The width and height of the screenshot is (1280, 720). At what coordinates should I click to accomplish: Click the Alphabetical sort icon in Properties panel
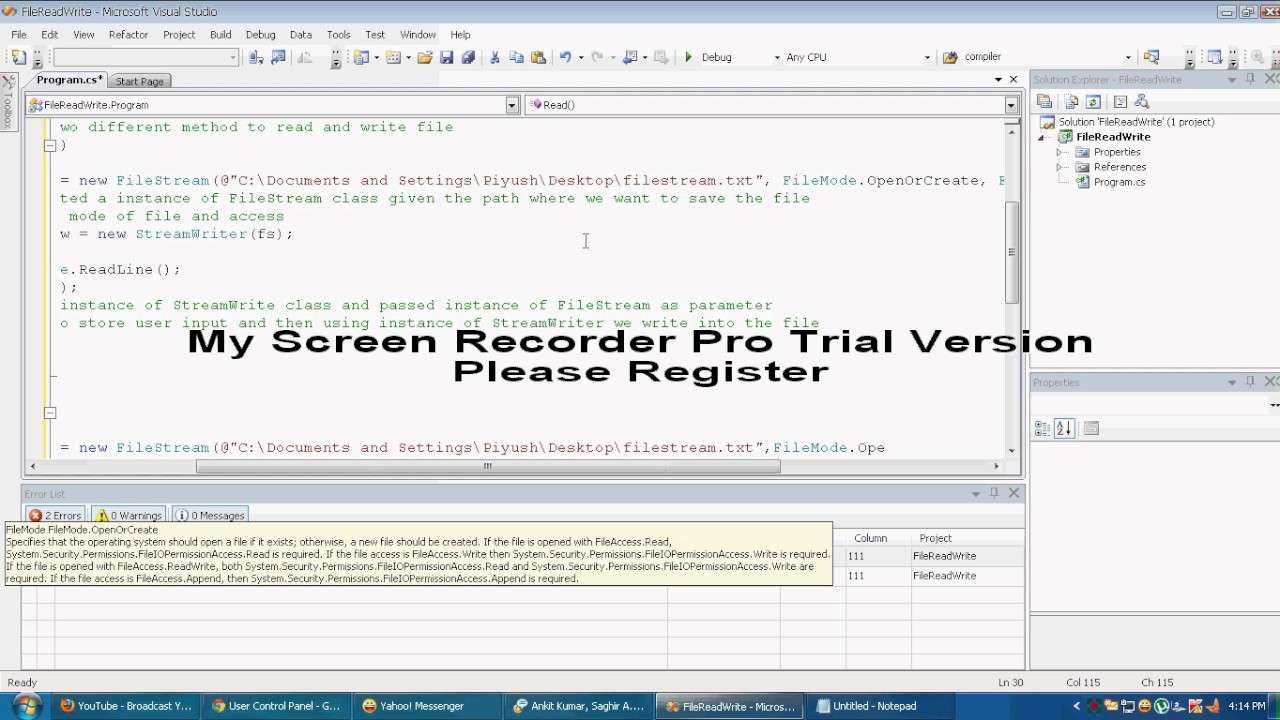pos(1064,428)
